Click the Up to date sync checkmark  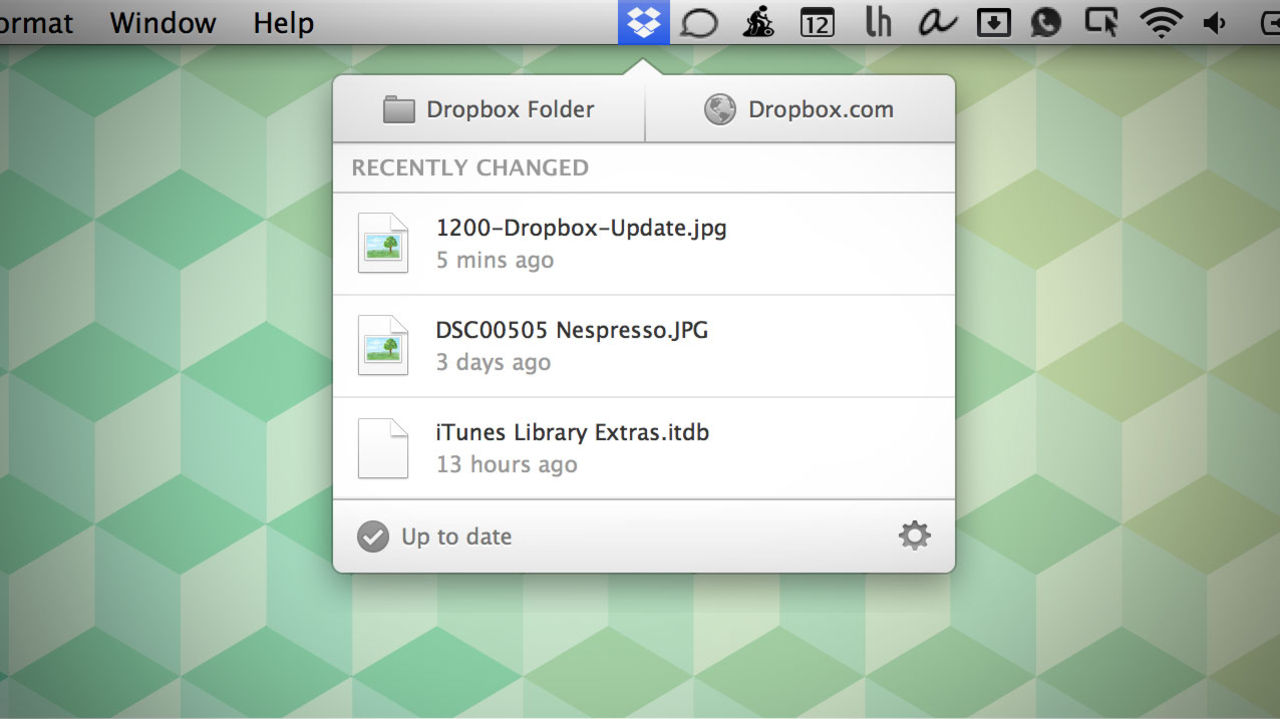click(371, 536)
